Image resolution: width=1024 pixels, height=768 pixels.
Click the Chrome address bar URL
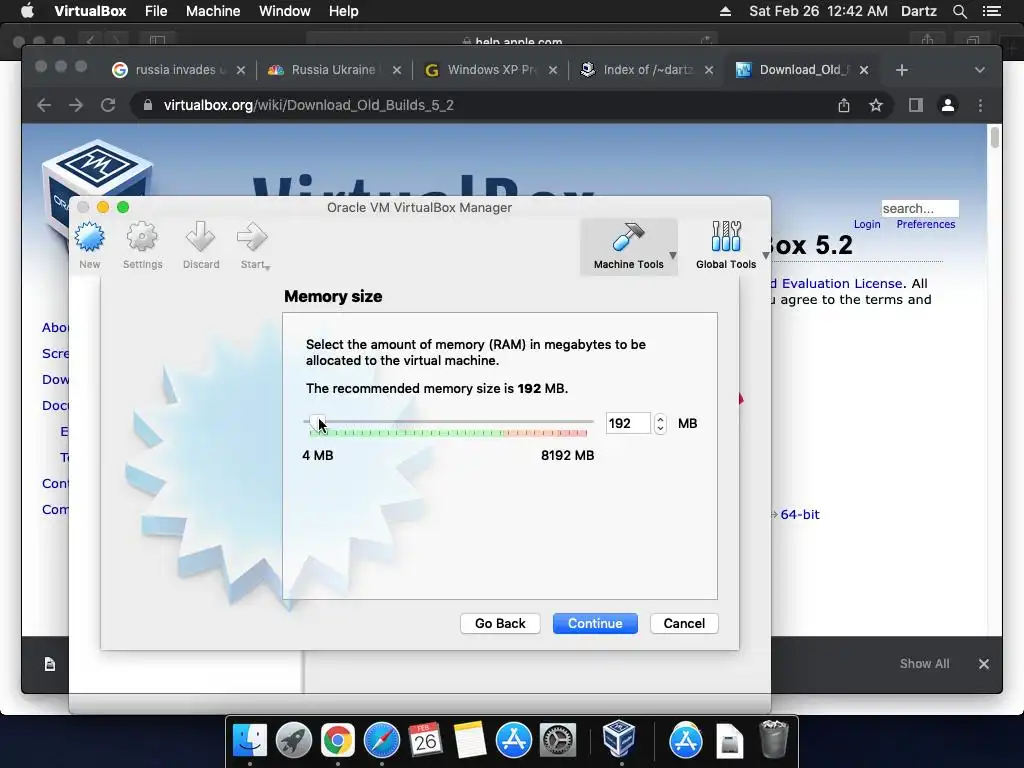click(308, 105)
